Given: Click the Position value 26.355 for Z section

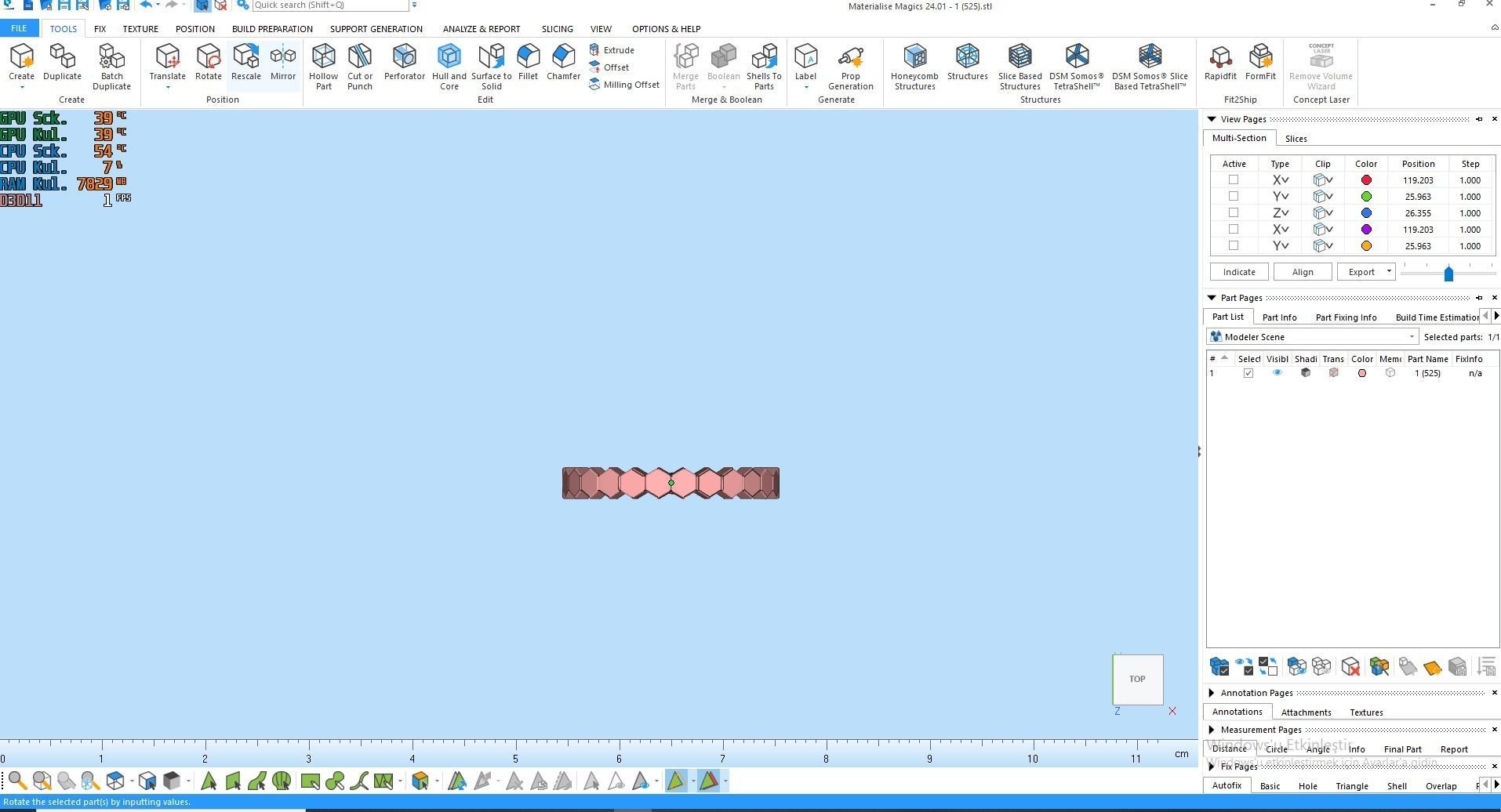Looking at the screenshot, I should click(x=1418, y=213).
